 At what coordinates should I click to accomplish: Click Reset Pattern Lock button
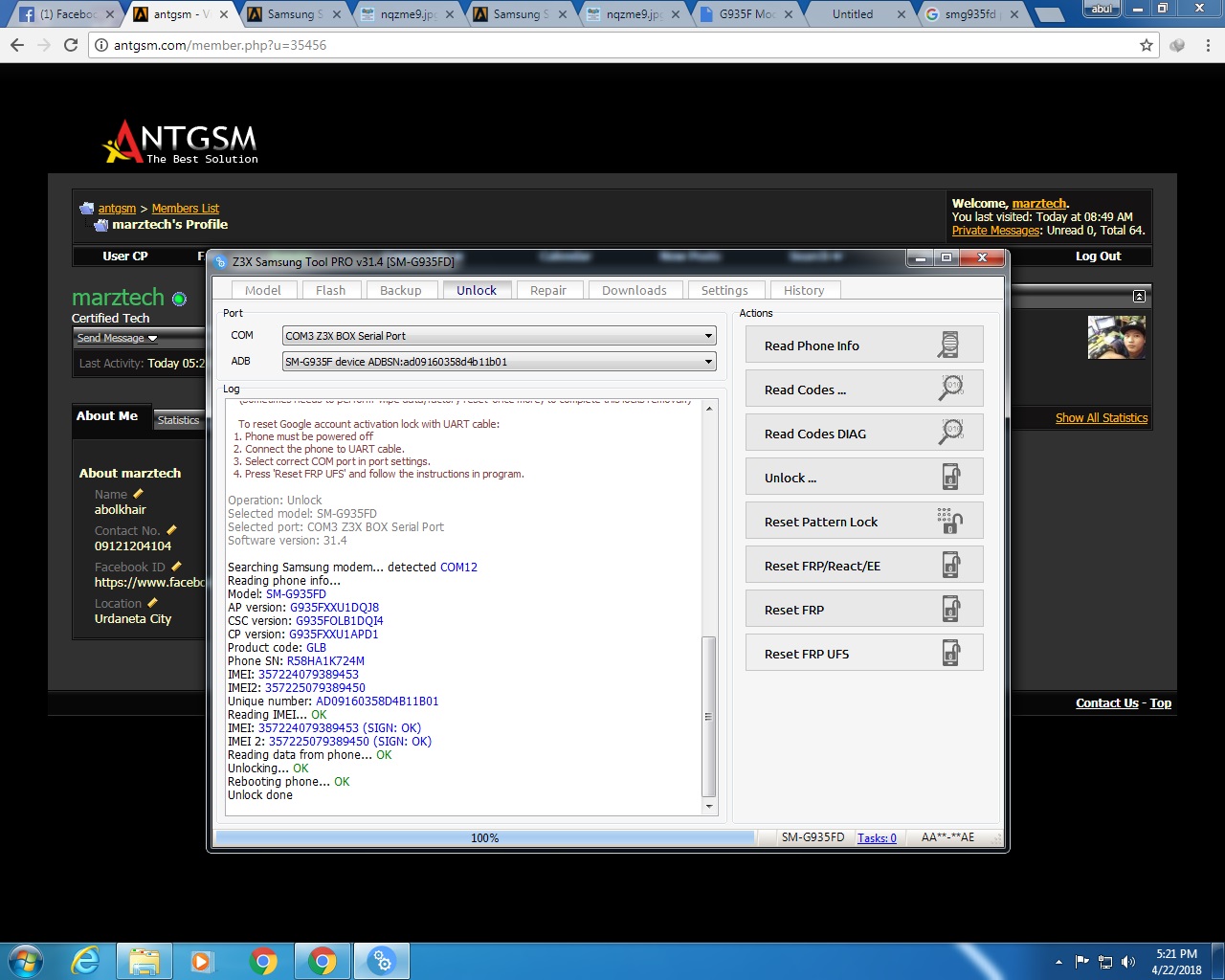coord(864,522)
